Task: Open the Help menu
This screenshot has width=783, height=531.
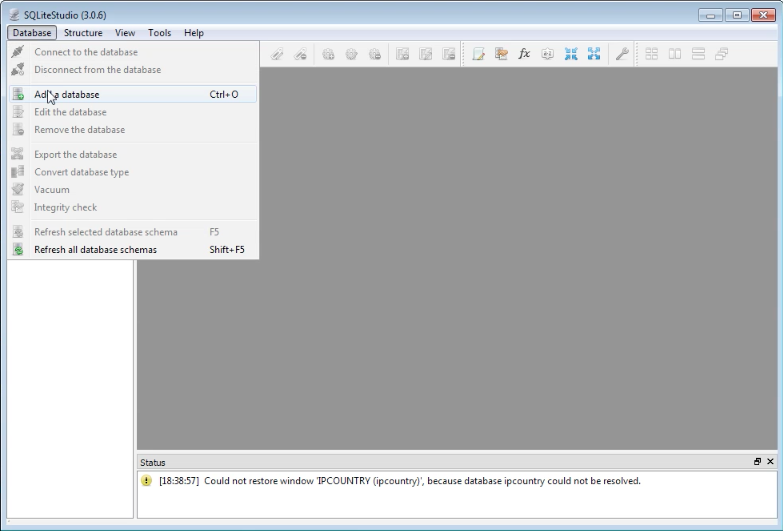Action: (194, 32)
